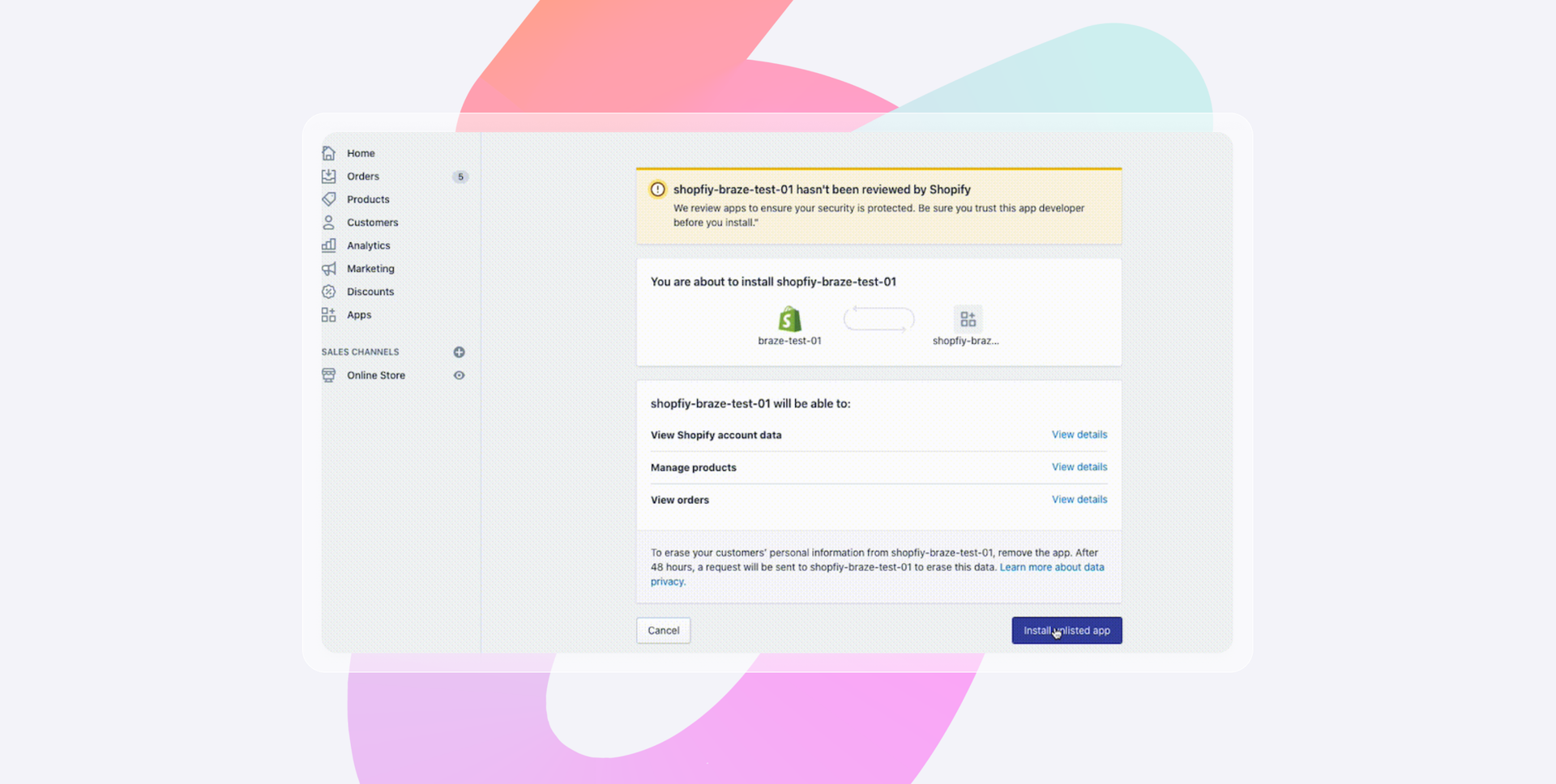Select the Online Store storefront icon

coord(328,375)
